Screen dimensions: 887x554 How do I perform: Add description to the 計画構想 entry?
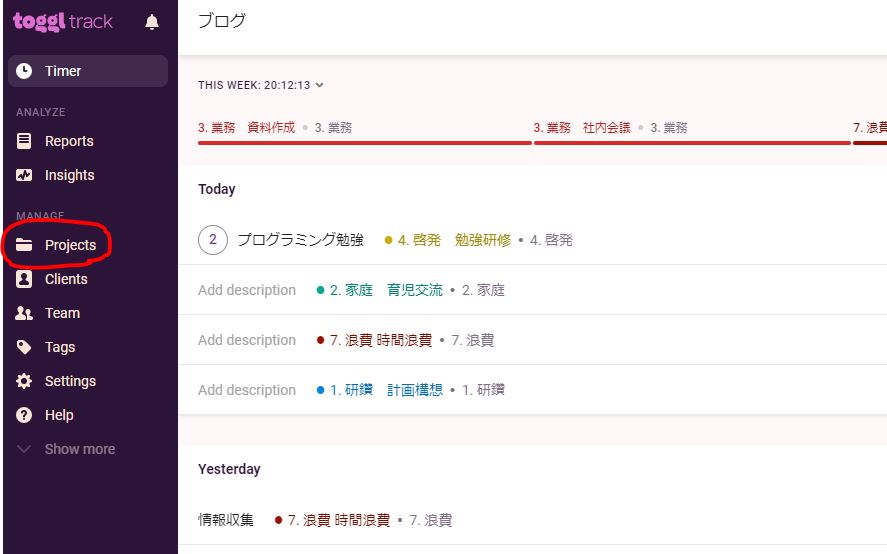click(x=247, y=390)
